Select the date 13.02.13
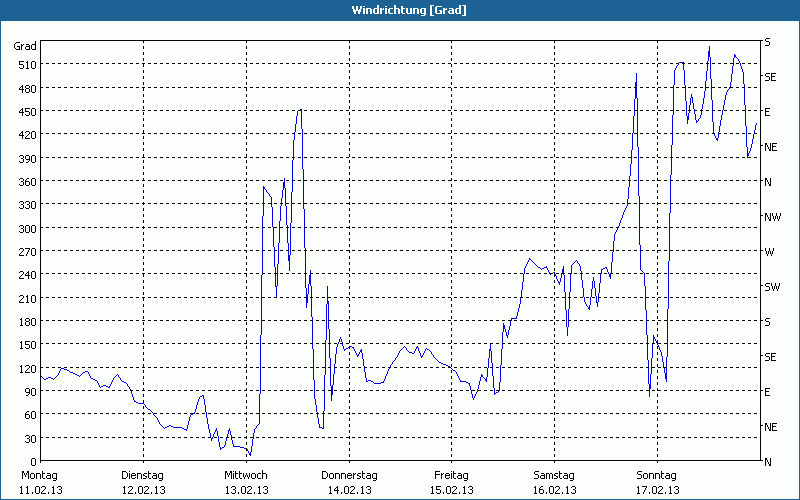Viewport: 800px width, 500px height. click(x=246, y=490)
